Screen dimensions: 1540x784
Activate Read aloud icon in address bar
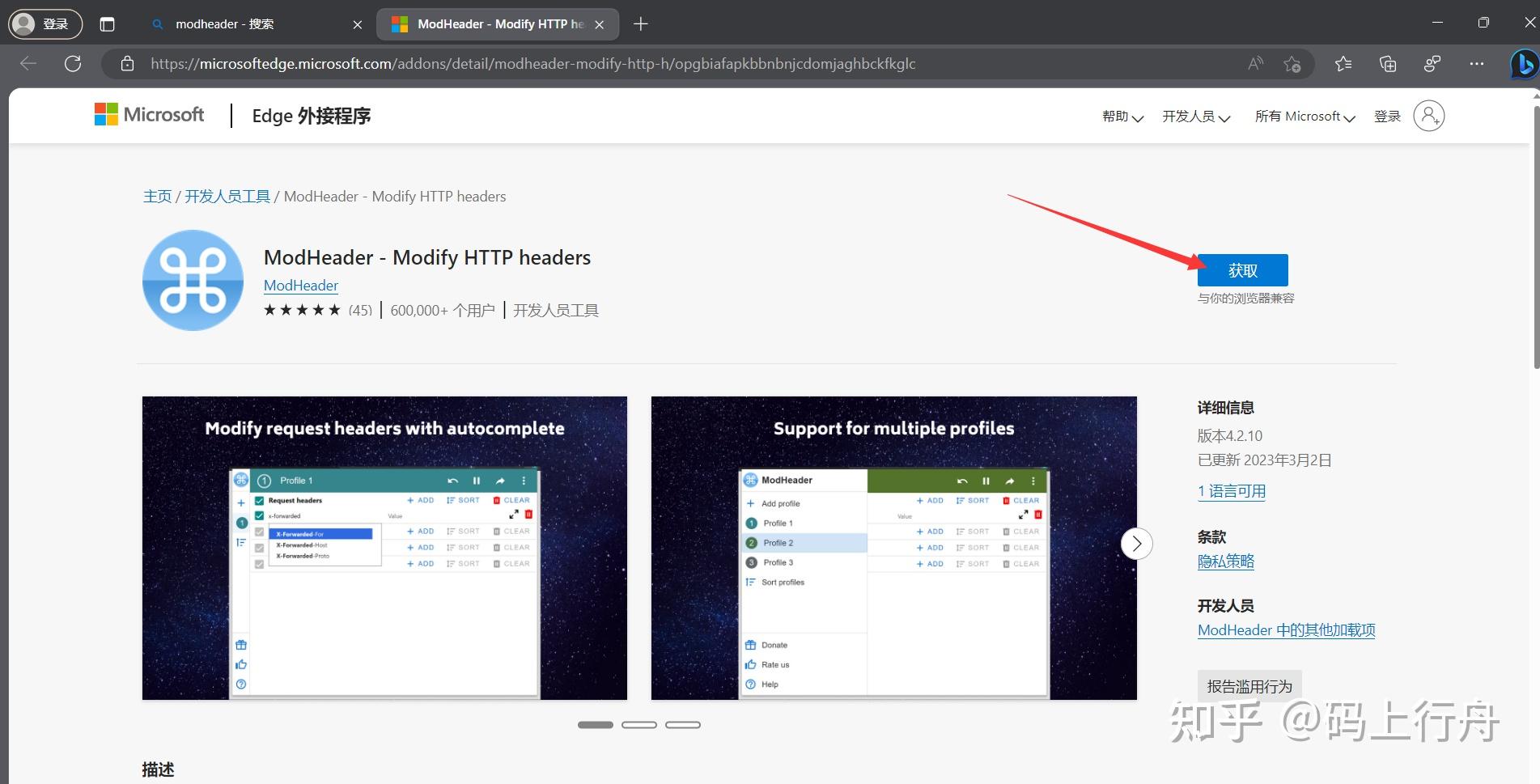(x=1256, y=64)
